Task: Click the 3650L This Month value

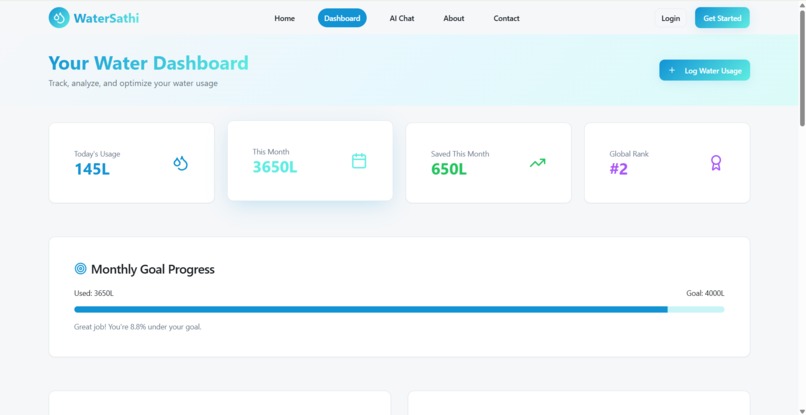Action: click(x=274, y=167)
